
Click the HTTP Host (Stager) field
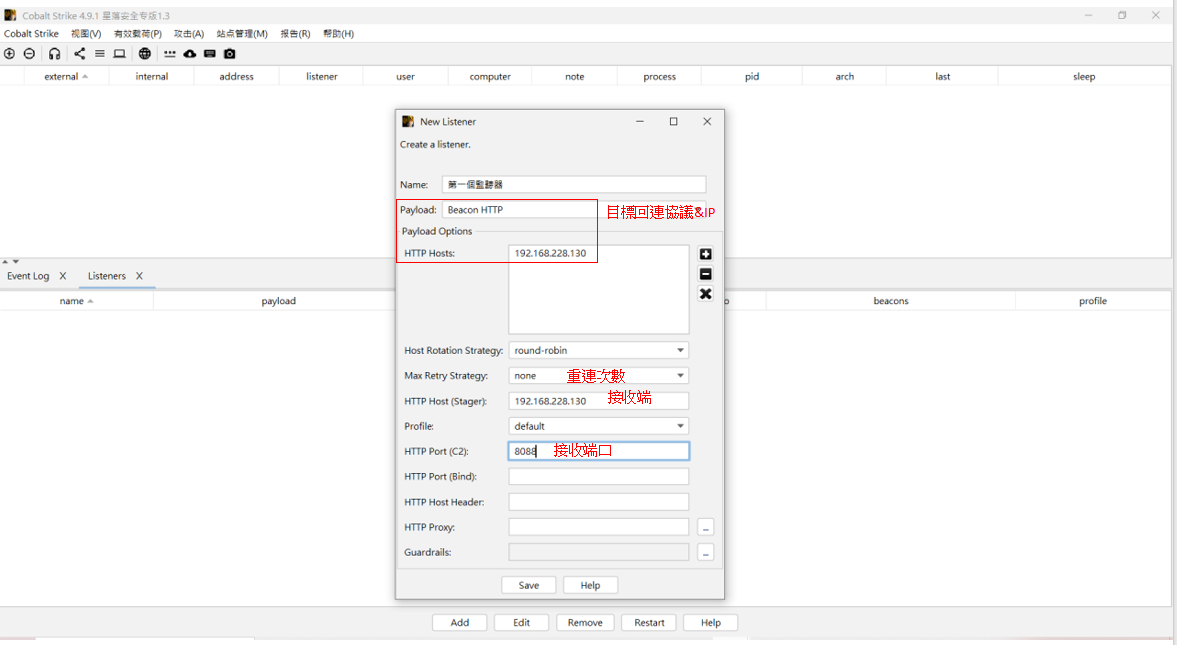coord(598,401)
